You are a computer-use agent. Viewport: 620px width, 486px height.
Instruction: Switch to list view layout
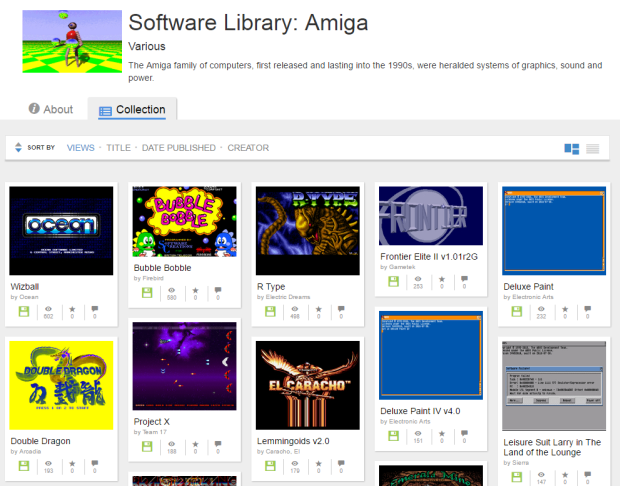coord(592,149)
